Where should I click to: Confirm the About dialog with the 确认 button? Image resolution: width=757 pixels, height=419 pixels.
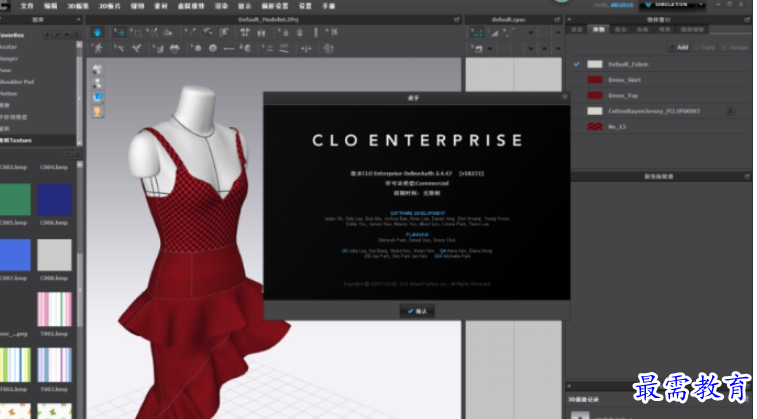(x=417, y=311)
